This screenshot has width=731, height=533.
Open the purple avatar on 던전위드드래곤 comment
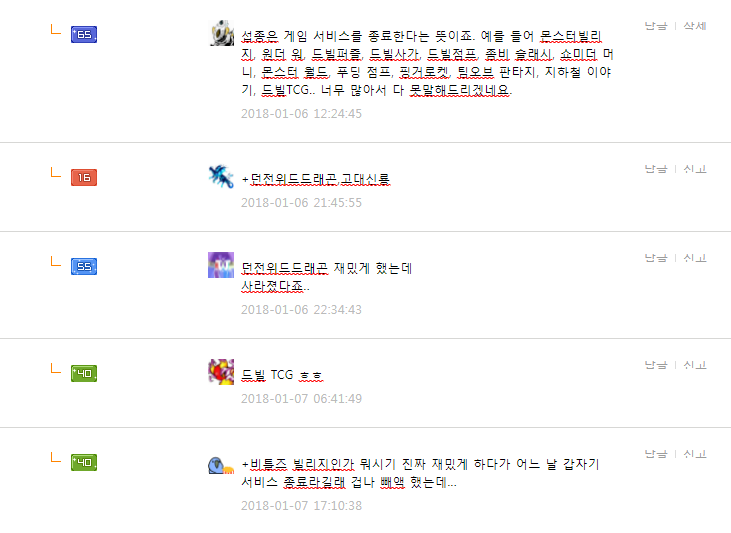click(x=221, y=265)
